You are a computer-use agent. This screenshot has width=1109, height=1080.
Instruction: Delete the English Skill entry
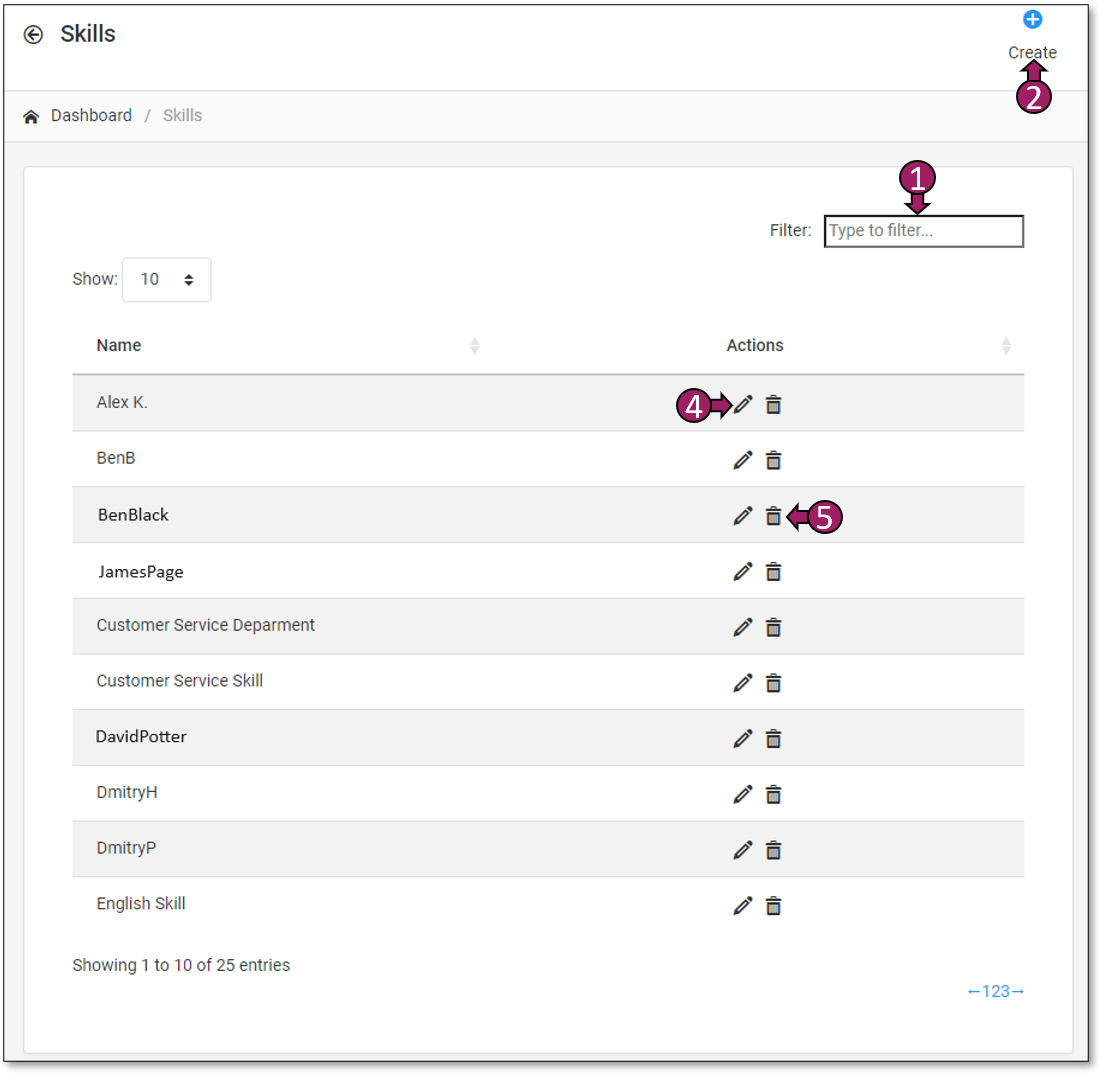click(773, 906)
